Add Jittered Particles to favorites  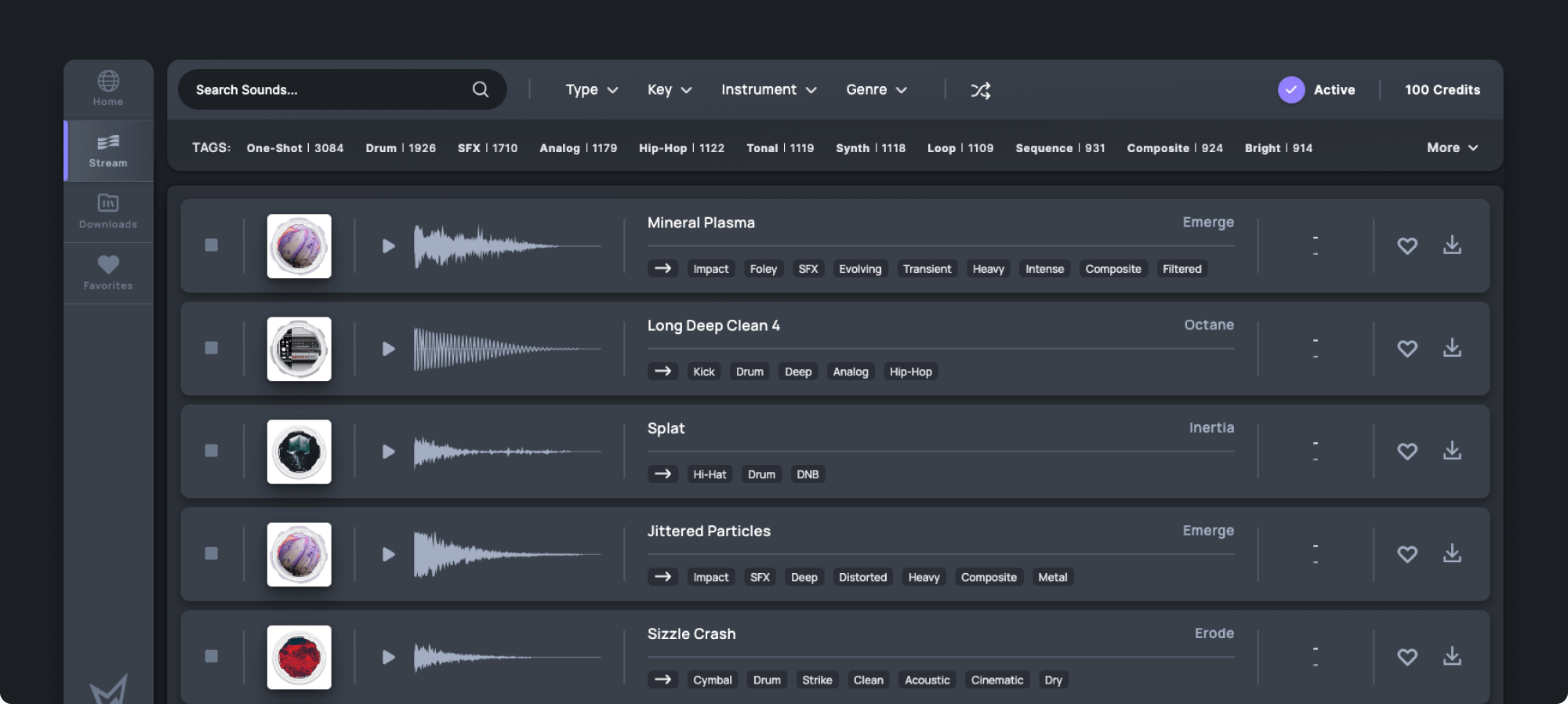click(x=1406, y=554)
